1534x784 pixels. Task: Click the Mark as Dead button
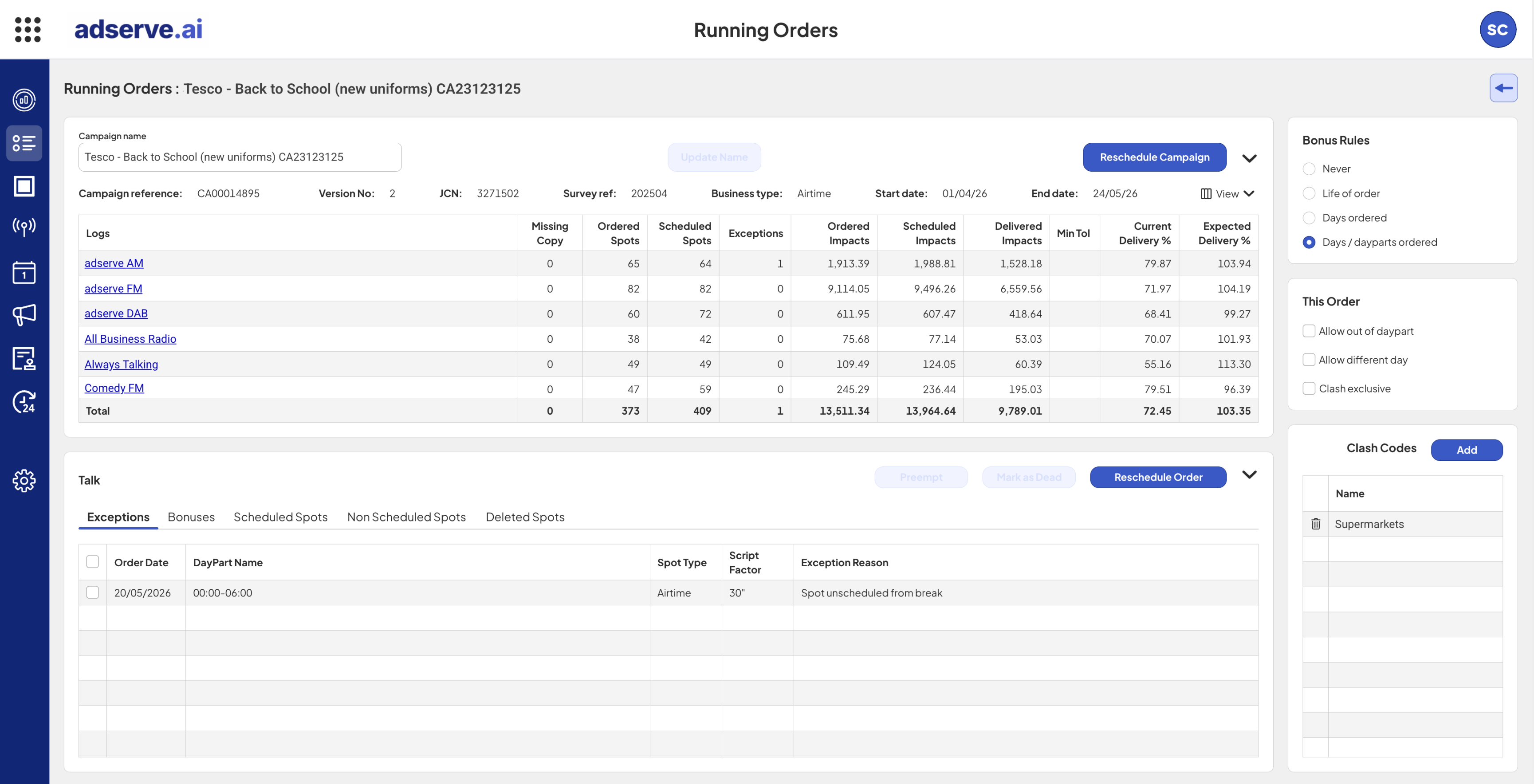[x=1028, y=477]
